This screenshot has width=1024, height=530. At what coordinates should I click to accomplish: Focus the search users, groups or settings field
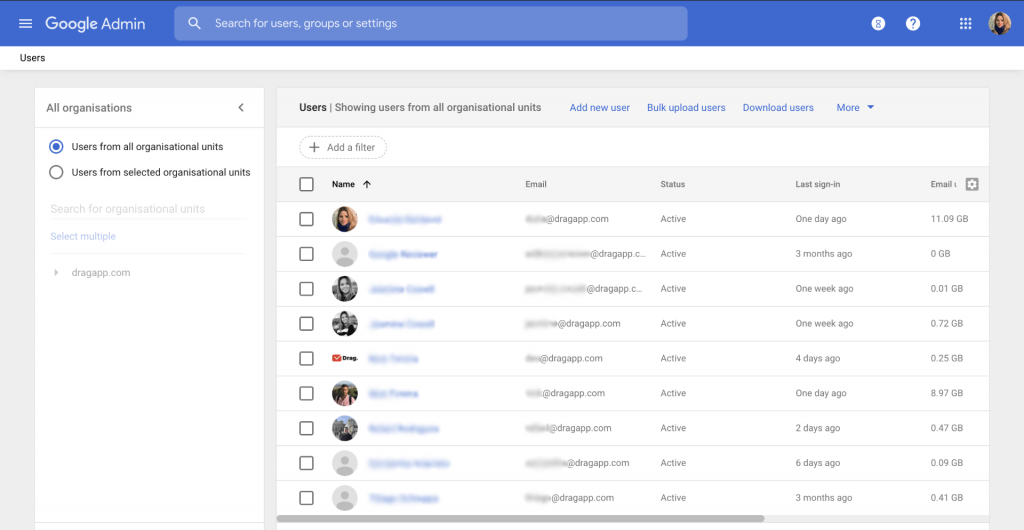coord(430,23)
